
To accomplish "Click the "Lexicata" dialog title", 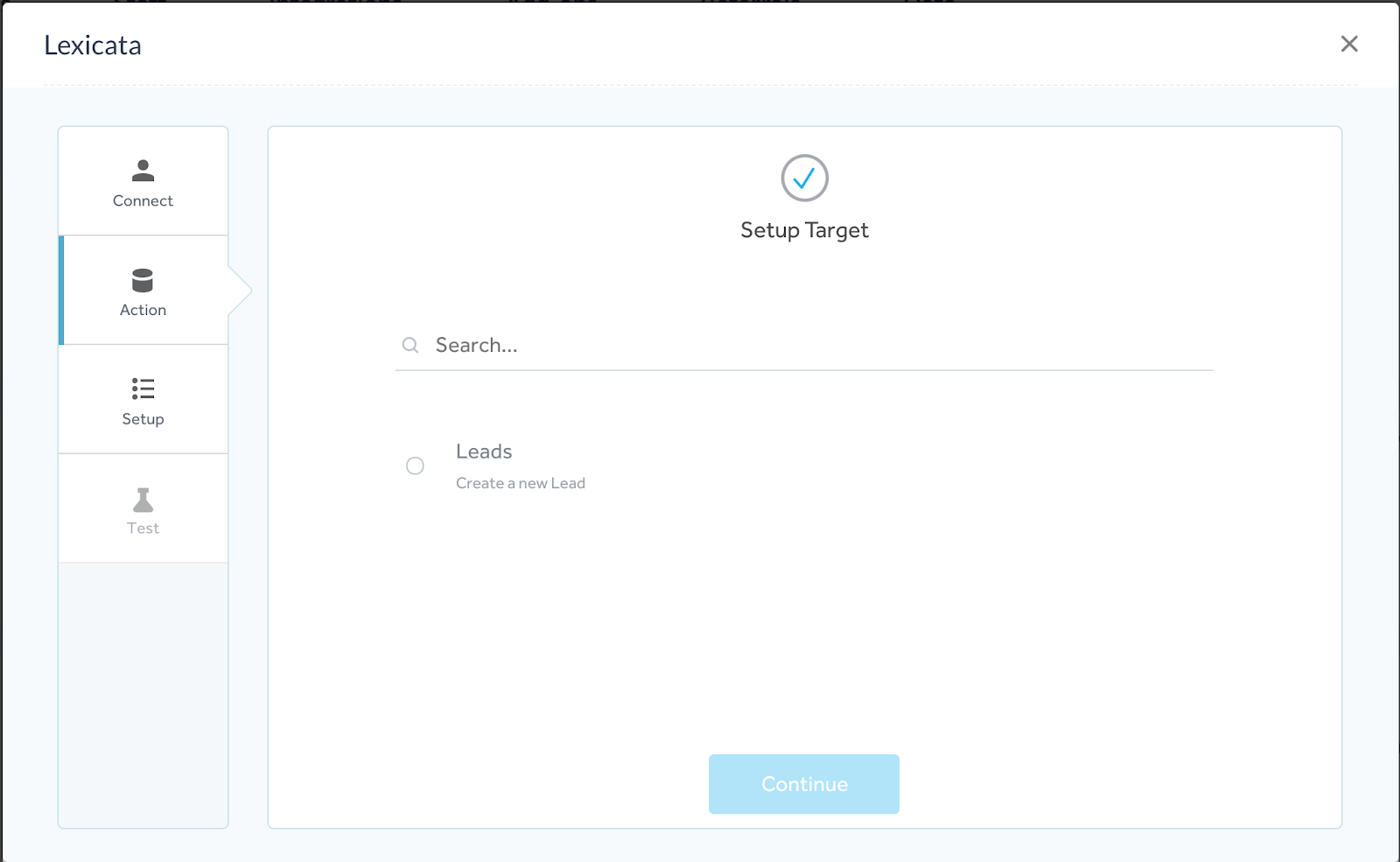I will pos(93,46).
